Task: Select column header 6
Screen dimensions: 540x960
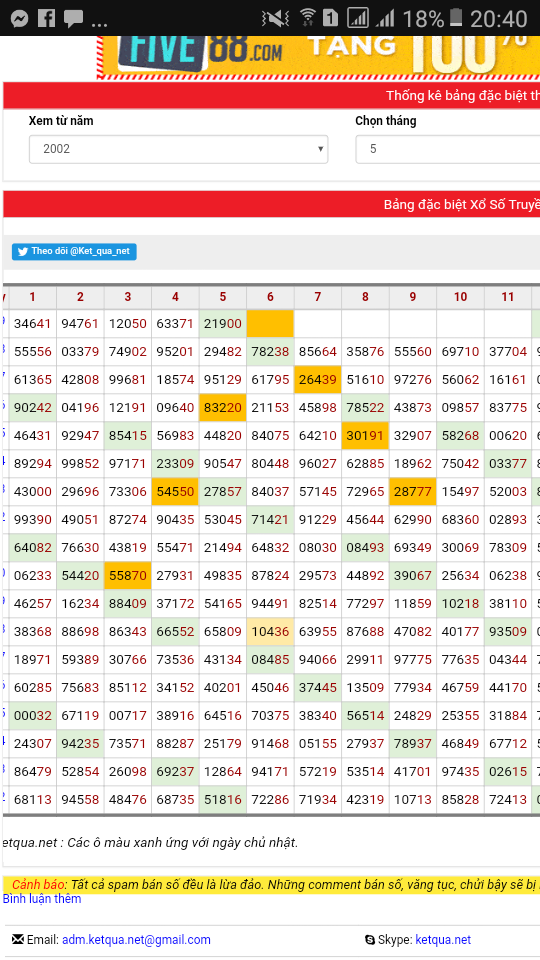Action: pos(271,297)
